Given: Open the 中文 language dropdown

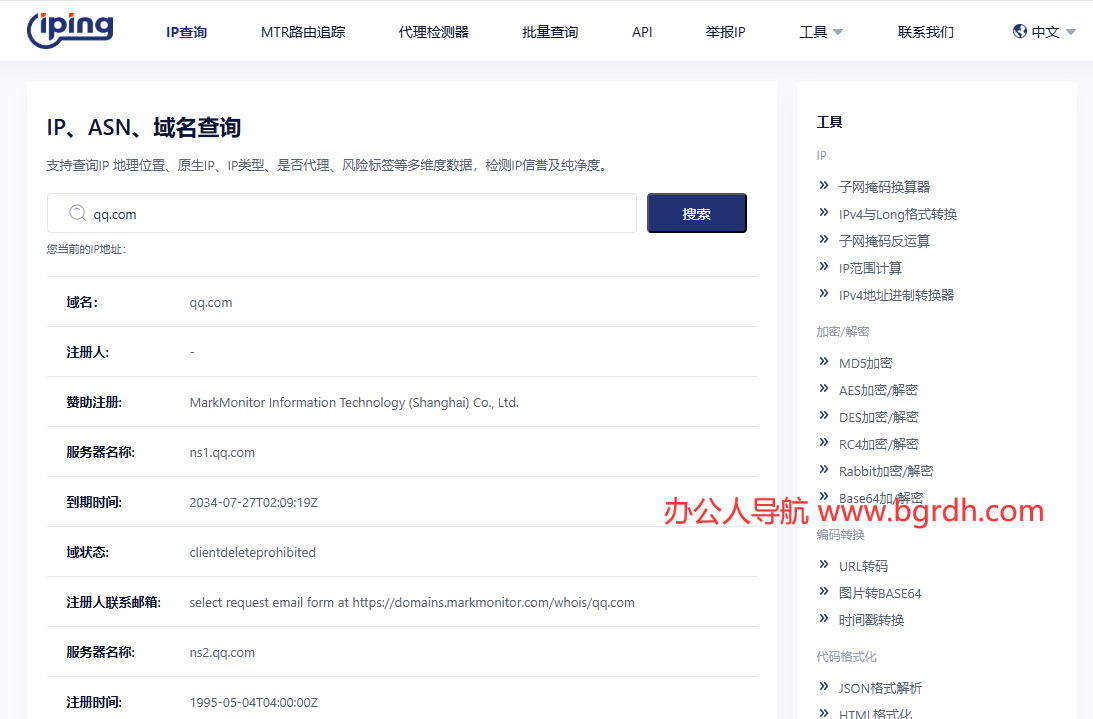Looking at the screenshot, I should point(1047,32).
